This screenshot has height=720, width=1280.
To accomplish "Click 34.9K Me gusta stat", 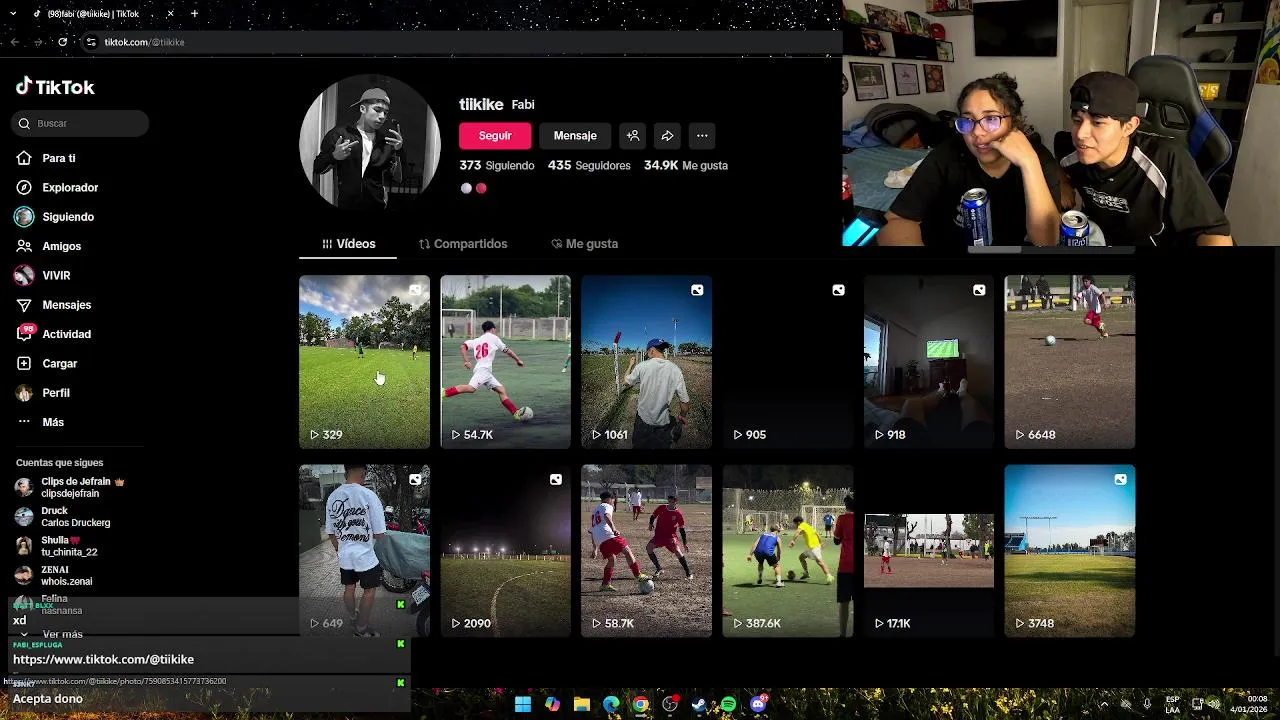I will pyautogui.click(x=686, y=165).
